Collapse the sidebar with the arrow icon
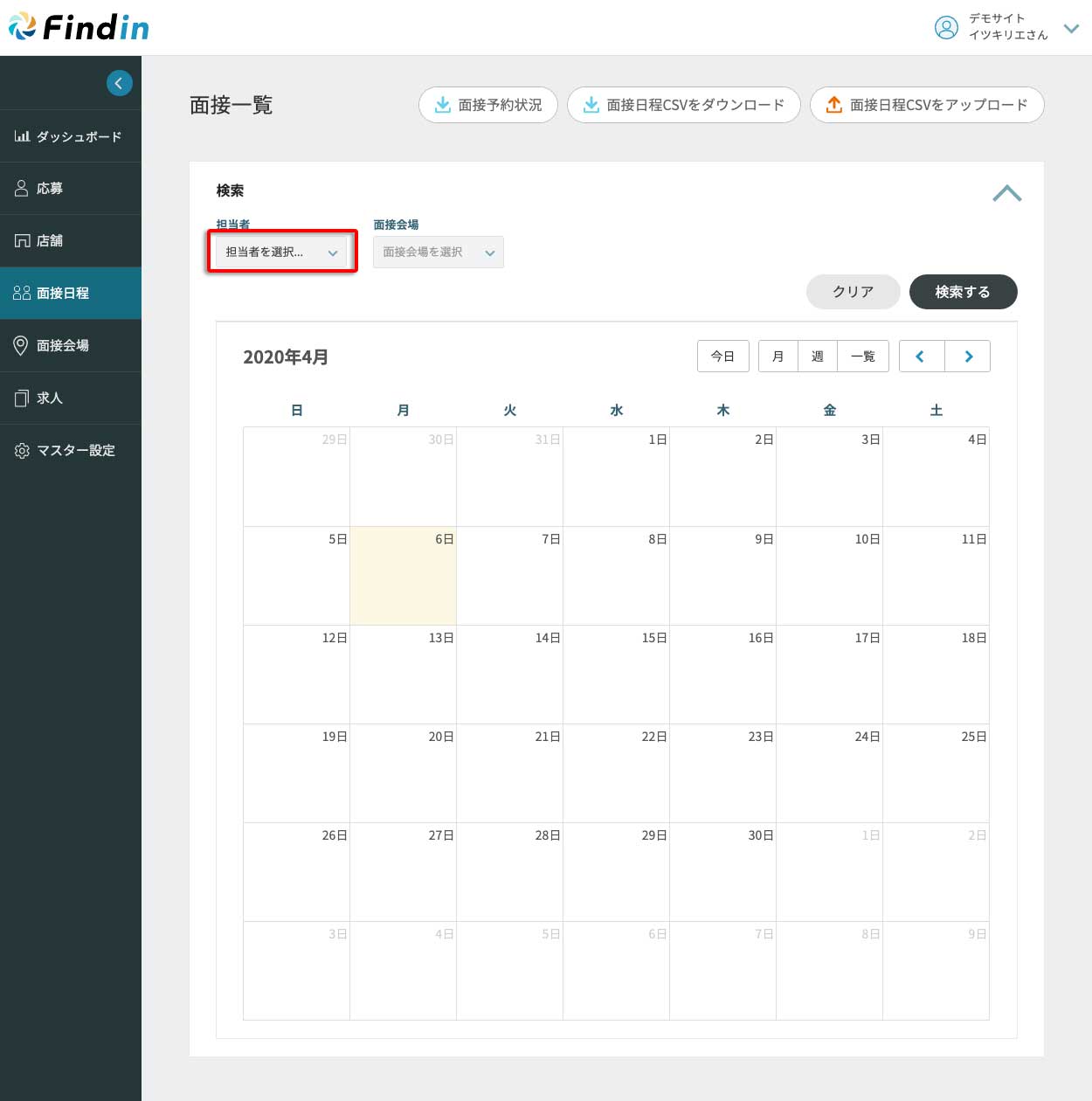The width and height of the screenshot is (1092, 1101). point(120,83)
